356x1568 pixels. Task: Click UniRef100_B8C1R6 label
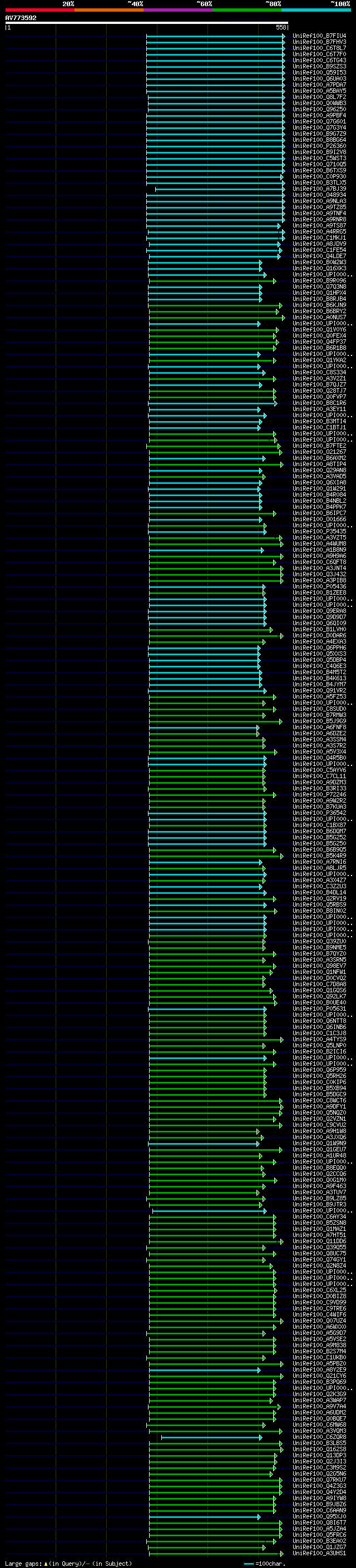click(x=319, y=403)
